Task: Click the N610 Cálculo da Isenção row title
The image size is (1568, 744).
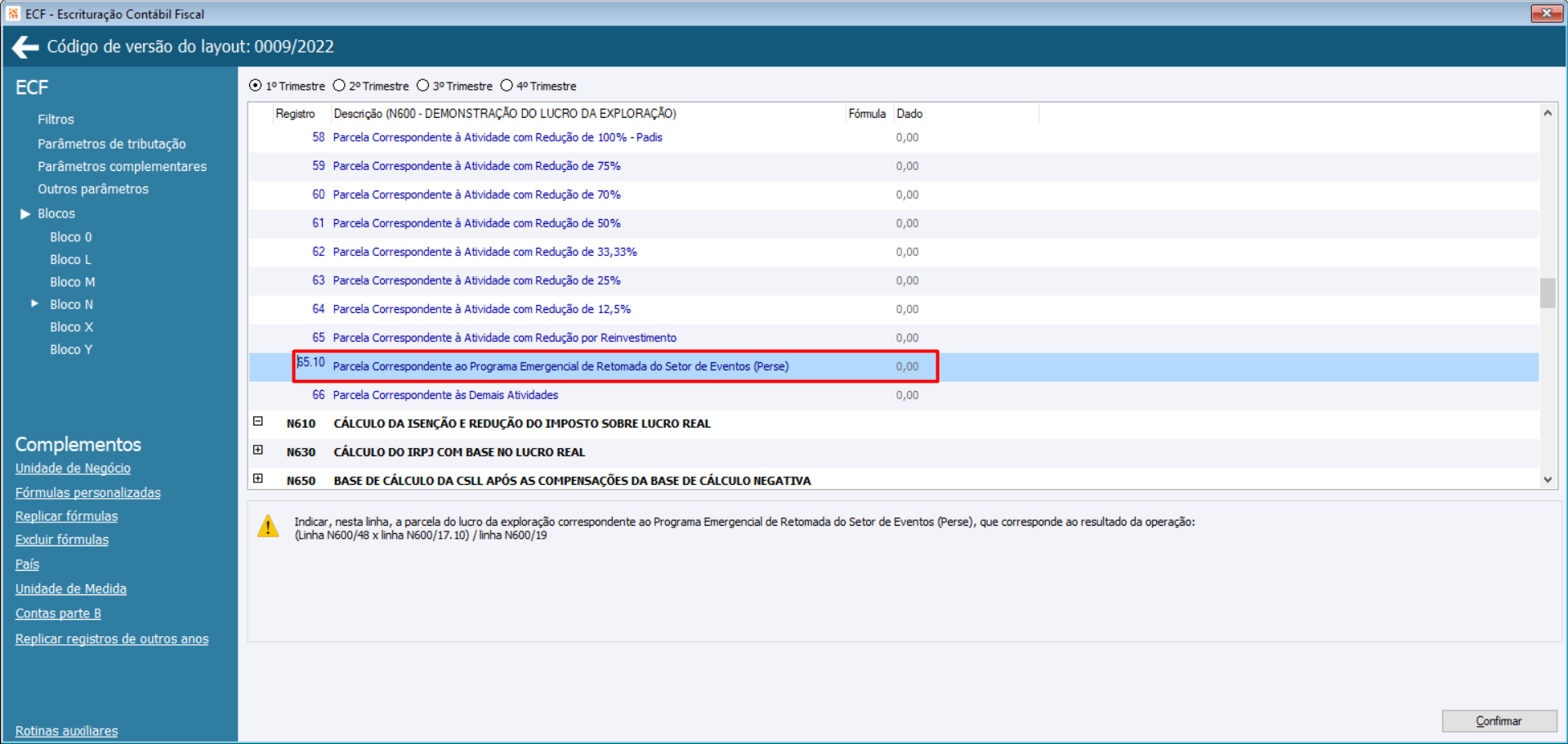Action: [x=522, y=424]
